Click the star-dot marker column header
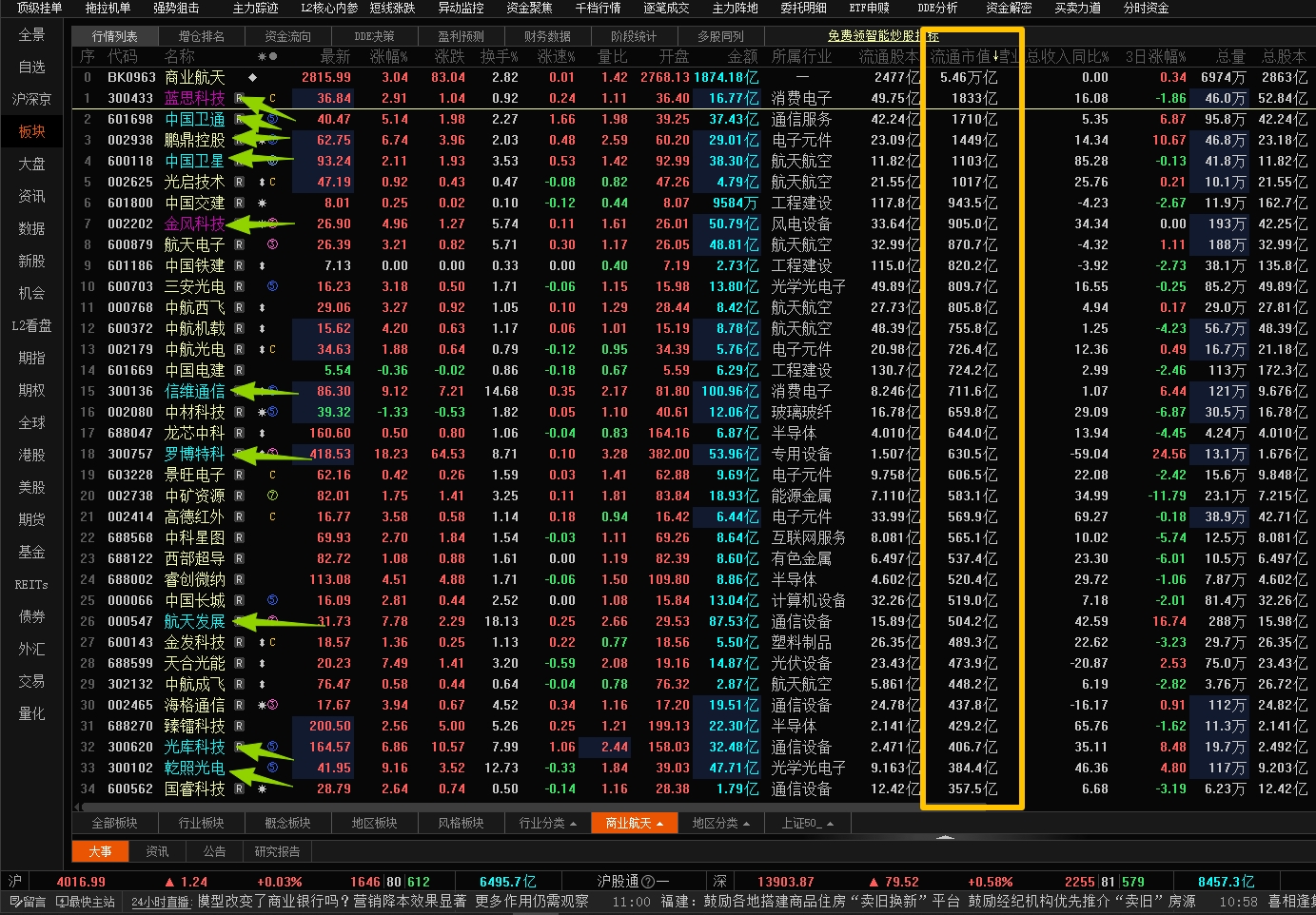Screen dimensions: 1316x915 click(267, 56)
